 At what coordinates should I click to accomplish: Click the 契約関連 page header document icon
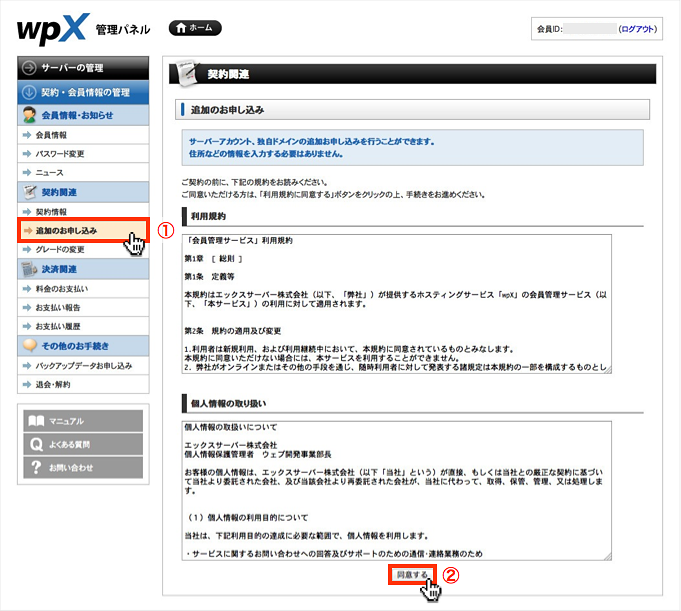186,73
